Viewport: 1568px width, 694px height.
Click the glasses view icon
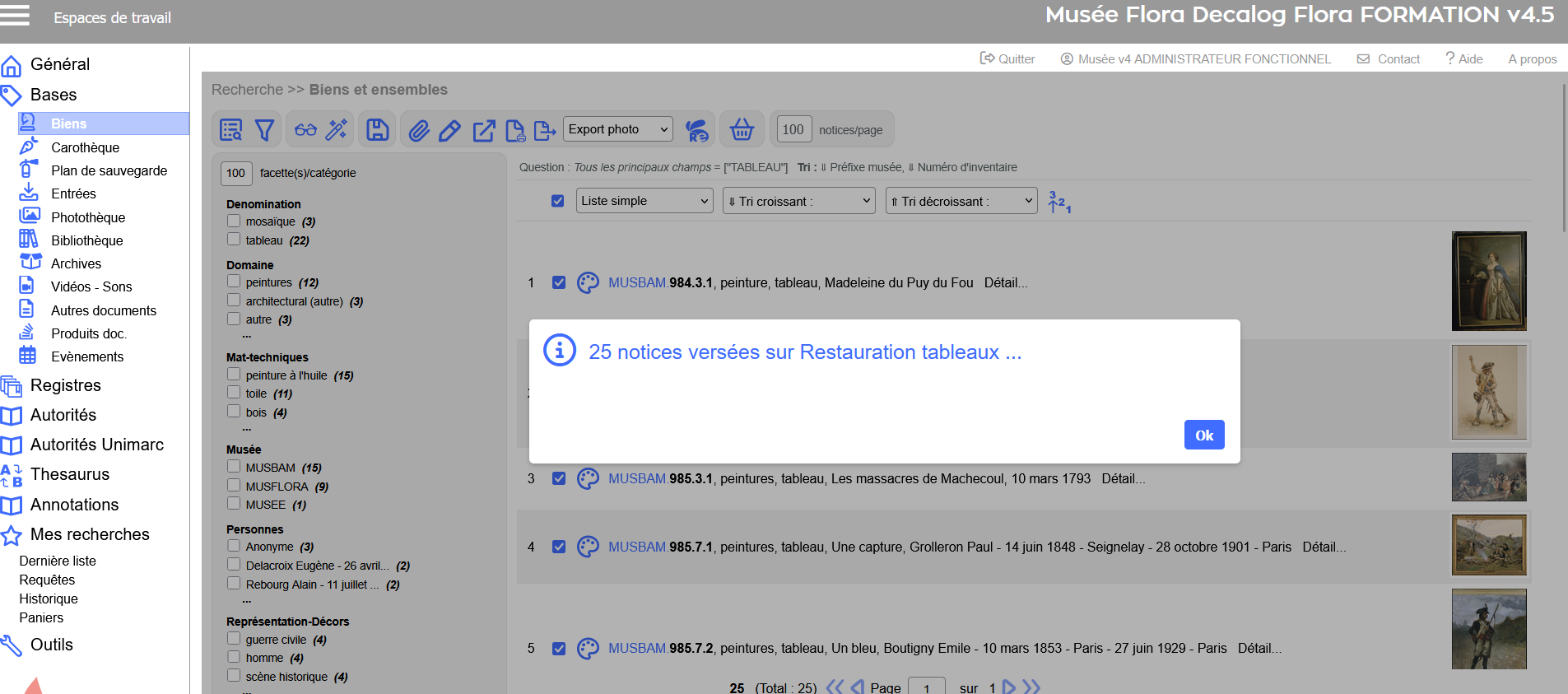[x=305, y=130]
